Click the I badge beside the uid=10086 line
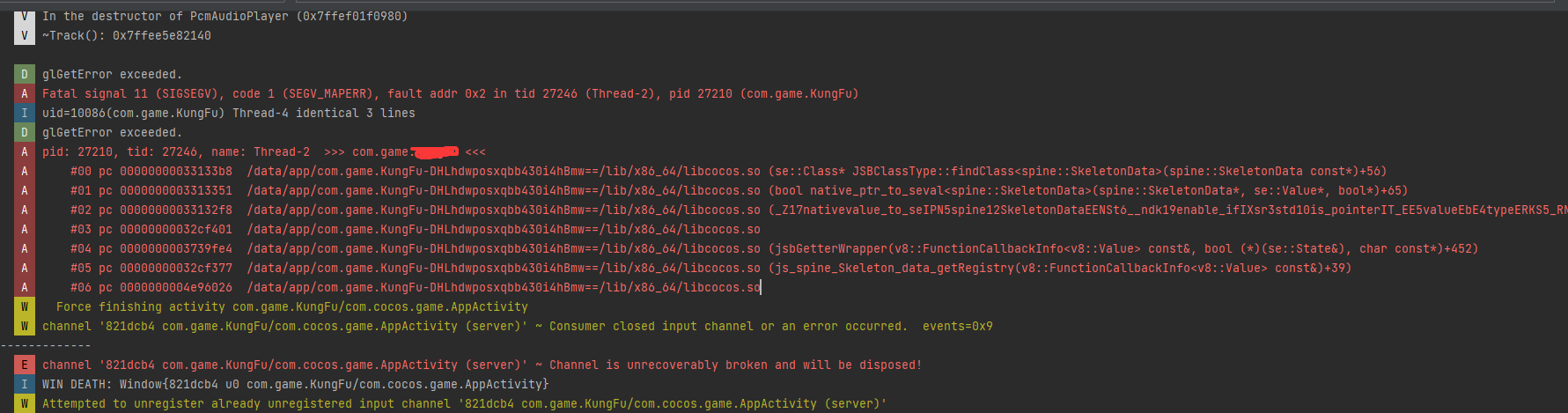Screen dimensions: 1568x413 click(24, 114)
